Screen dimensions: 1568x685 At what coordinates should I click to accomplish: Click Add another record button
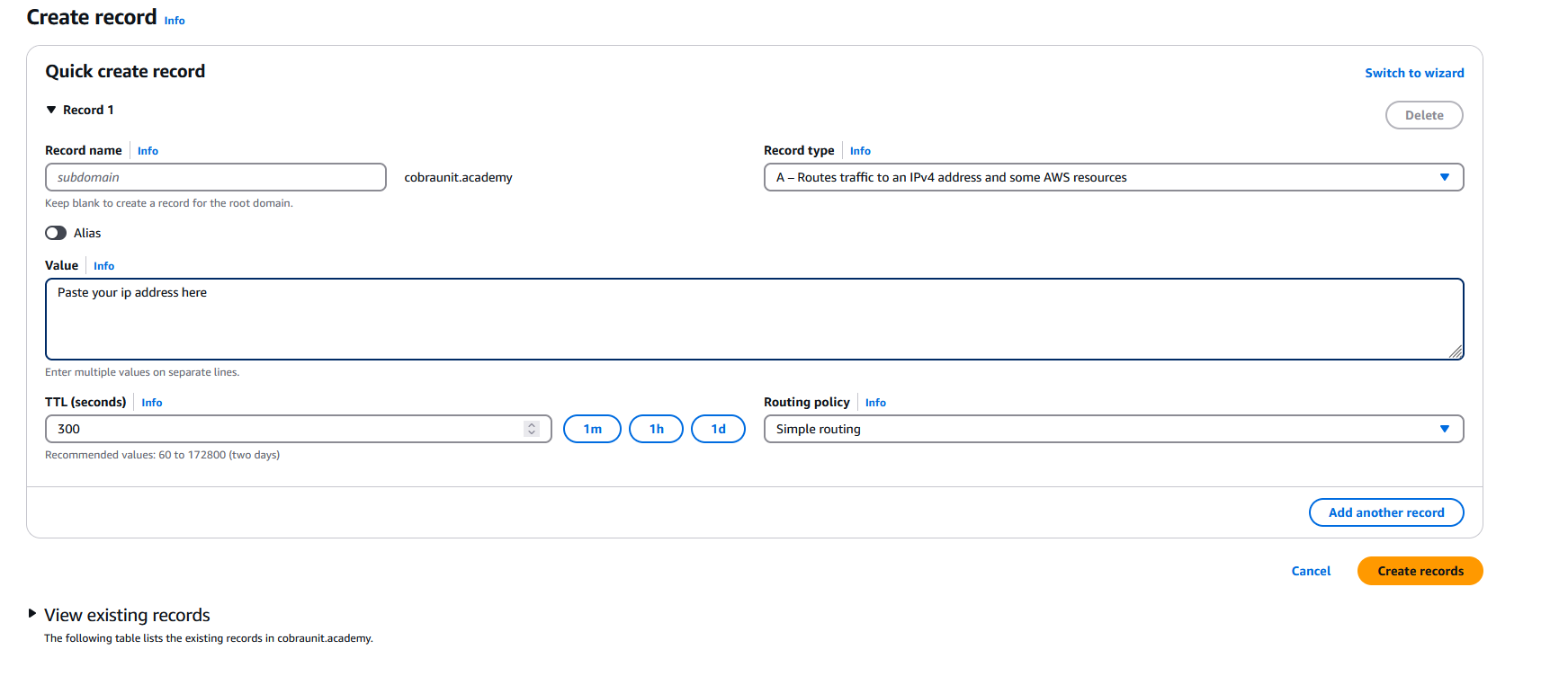pyautogui.click(x=1386, y=512)
